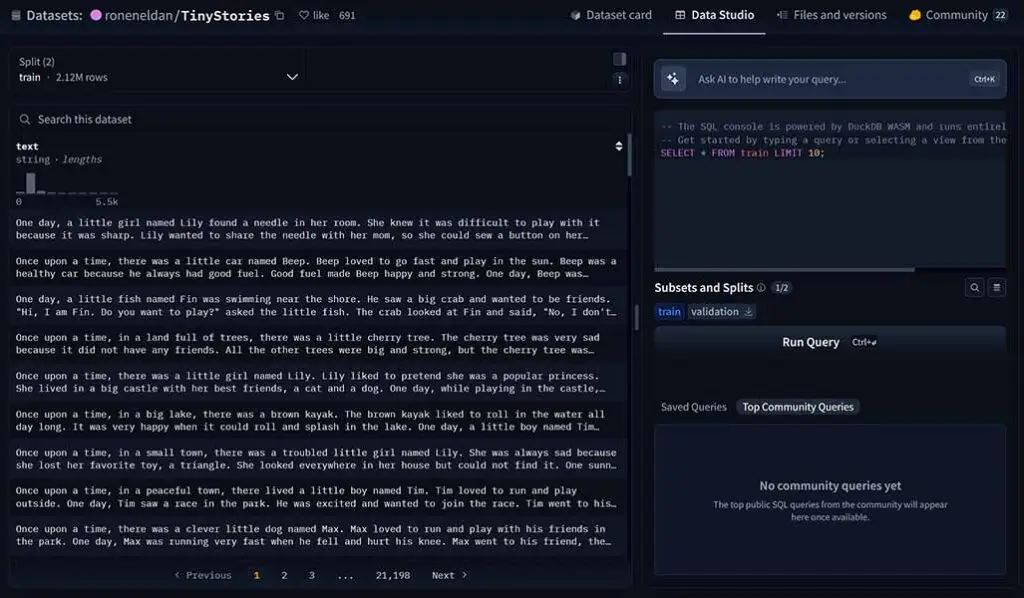Select the row about Lily finding a needle

click(319, 229)
